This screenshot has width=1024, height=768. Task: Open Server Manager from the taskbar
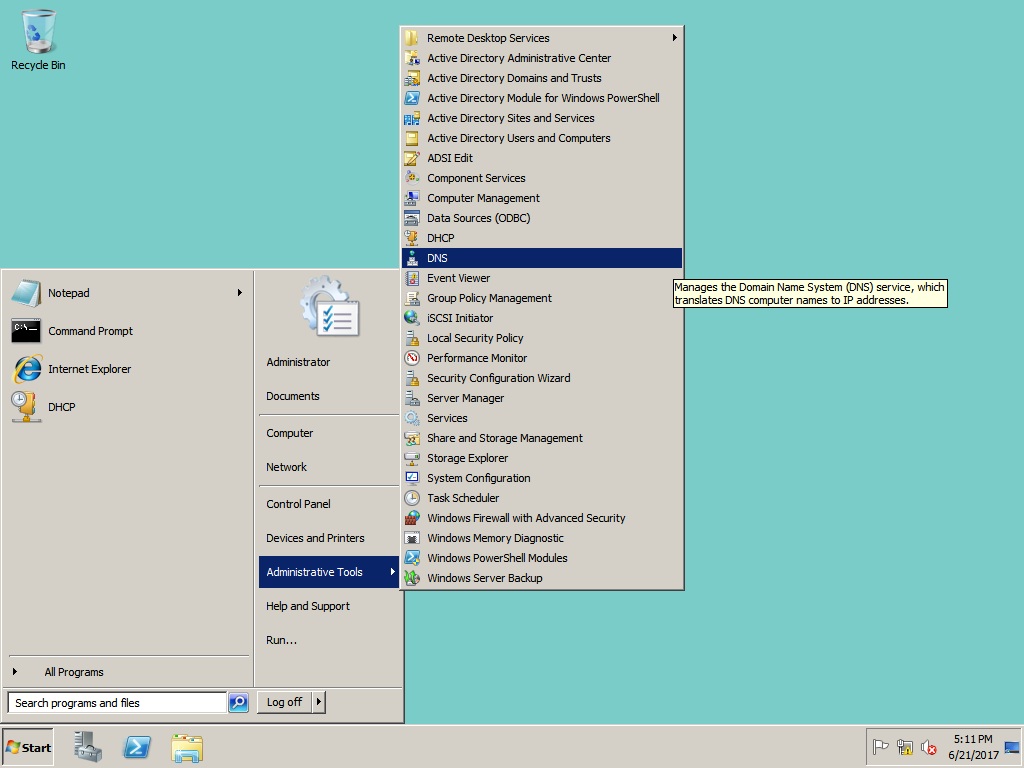pyautogui.click(x=88, y=747)
